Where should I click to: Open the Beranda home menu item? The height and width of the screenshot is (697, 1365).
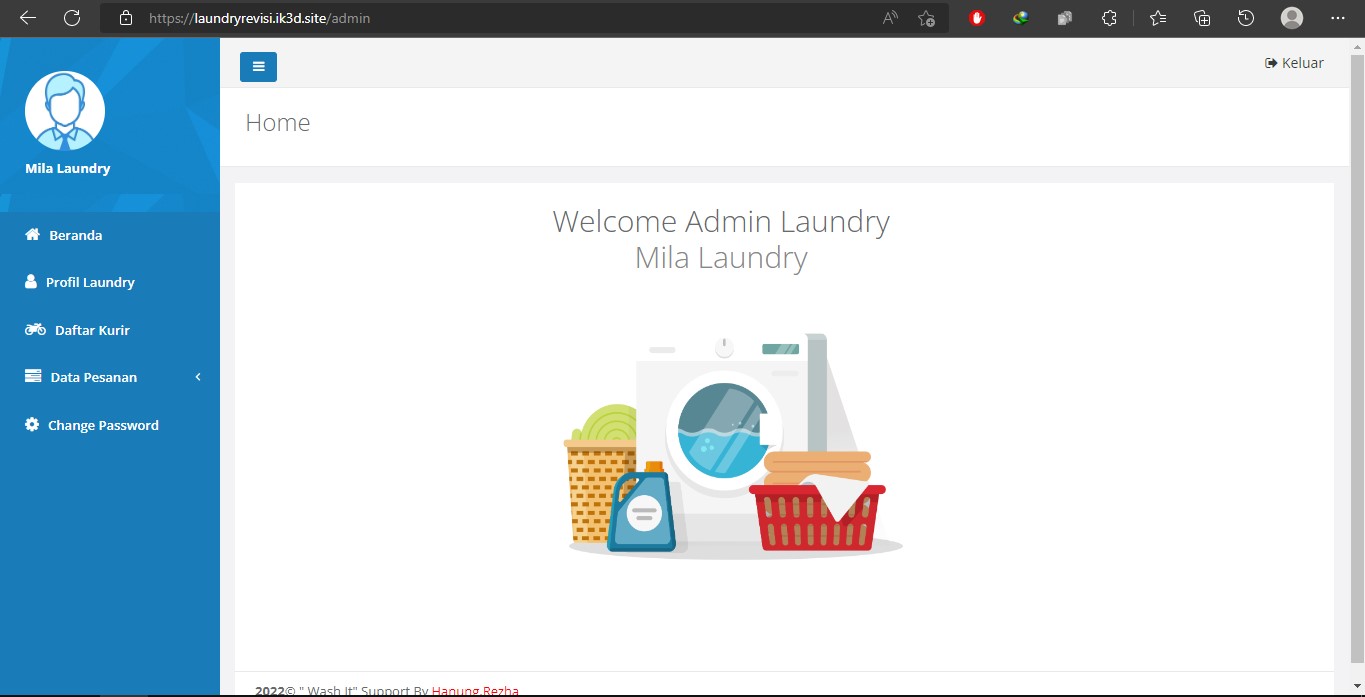75,235
